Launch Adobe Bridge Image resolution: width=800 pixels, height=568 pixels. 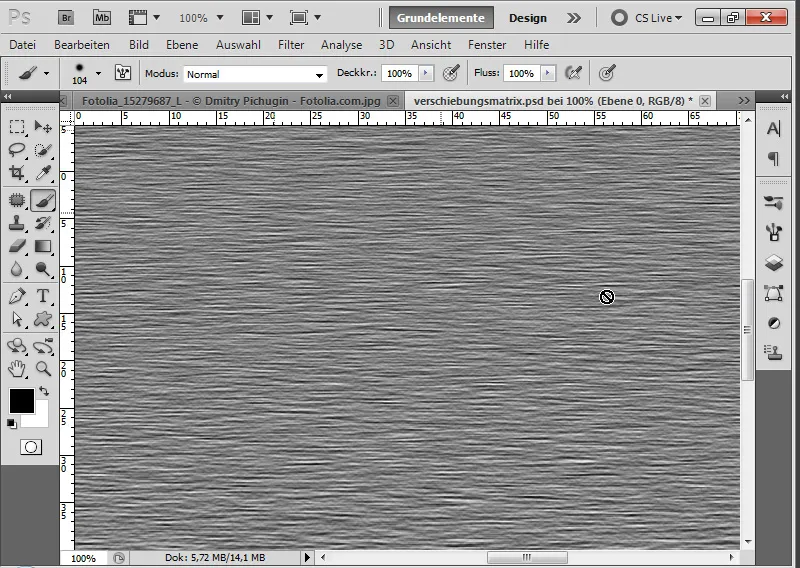pos(66,18)
